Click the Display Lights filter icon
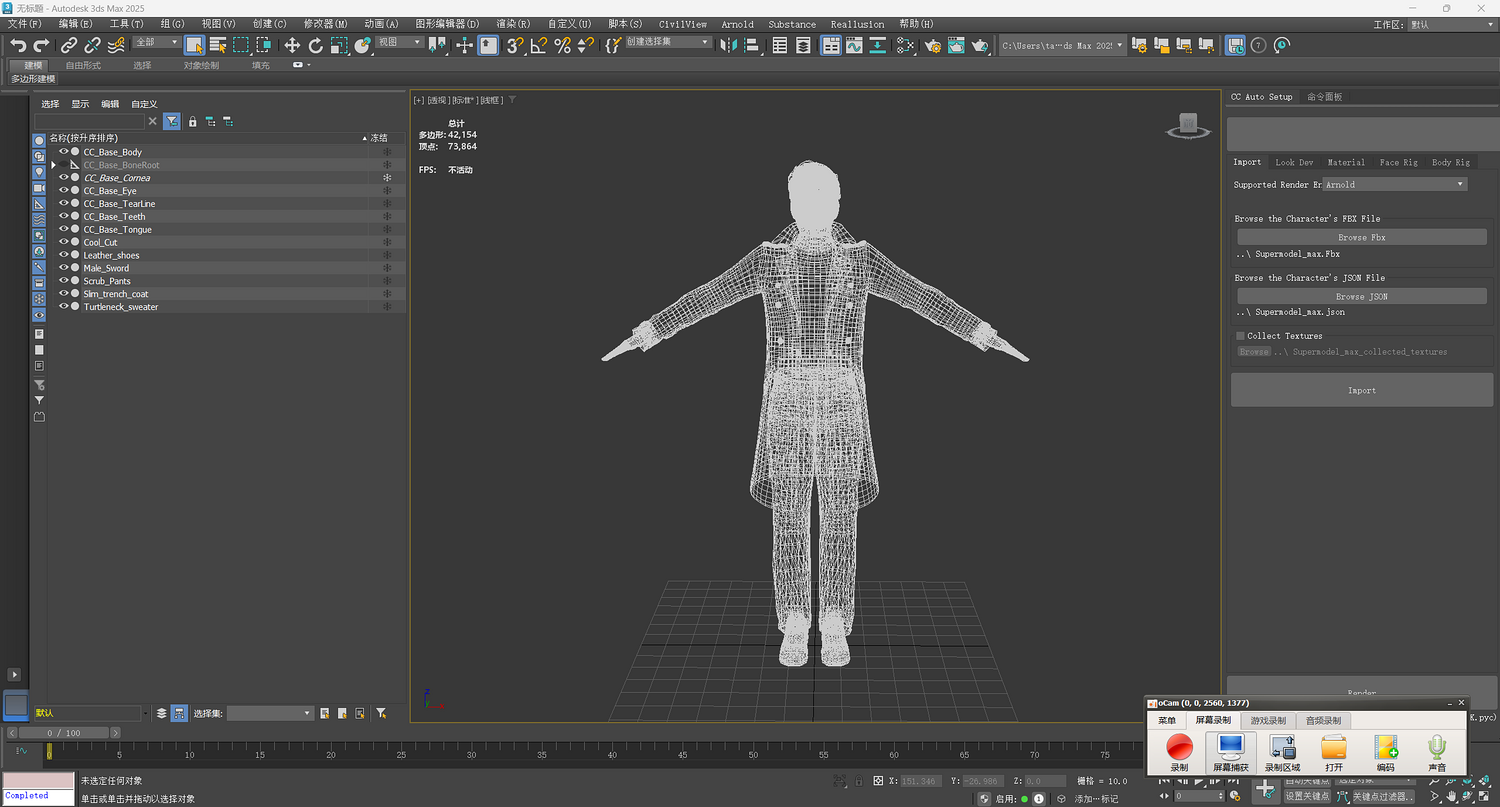1500x807 pixels. [x=39, y=172]
